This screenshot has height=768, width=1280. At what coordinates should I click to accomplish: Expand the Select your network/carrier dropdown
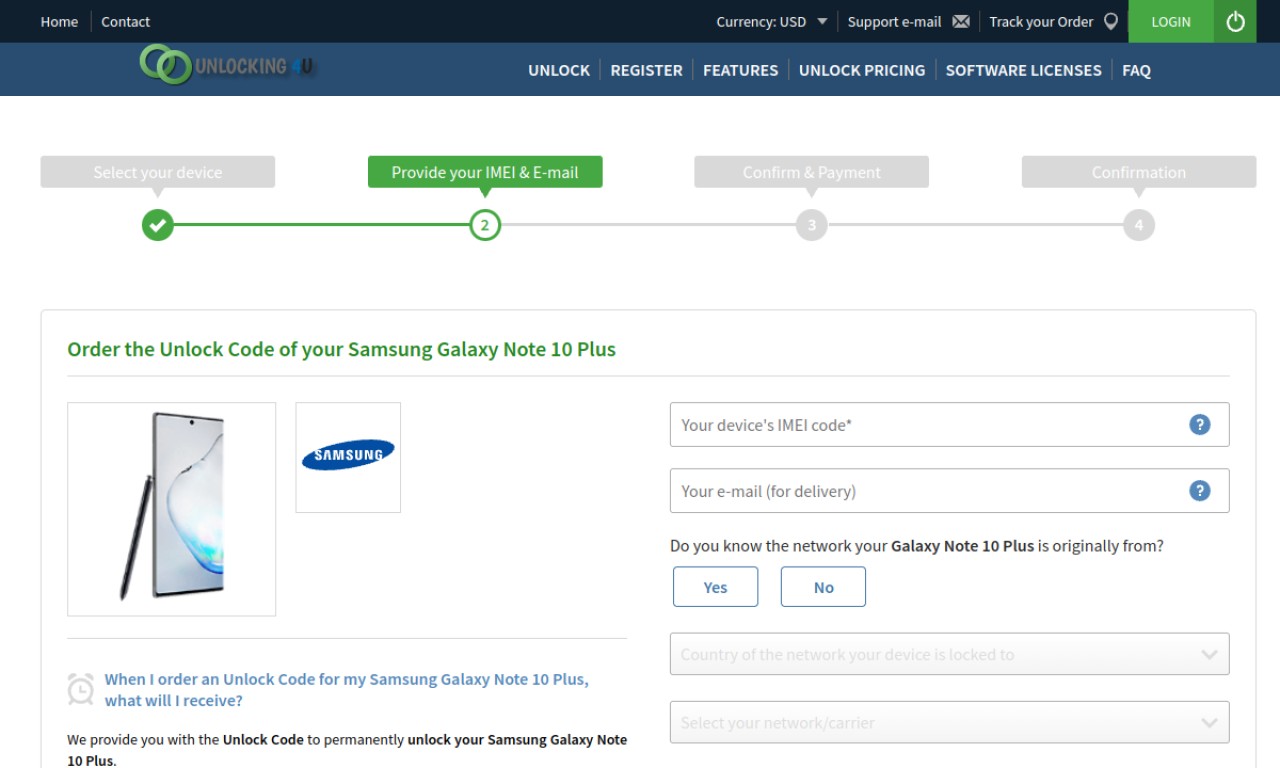(x=949, y=722)
